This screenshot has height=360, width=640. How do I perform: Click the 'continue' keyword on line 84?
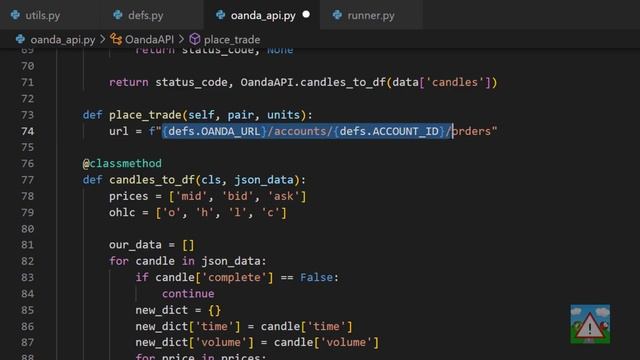click(188, 294)
